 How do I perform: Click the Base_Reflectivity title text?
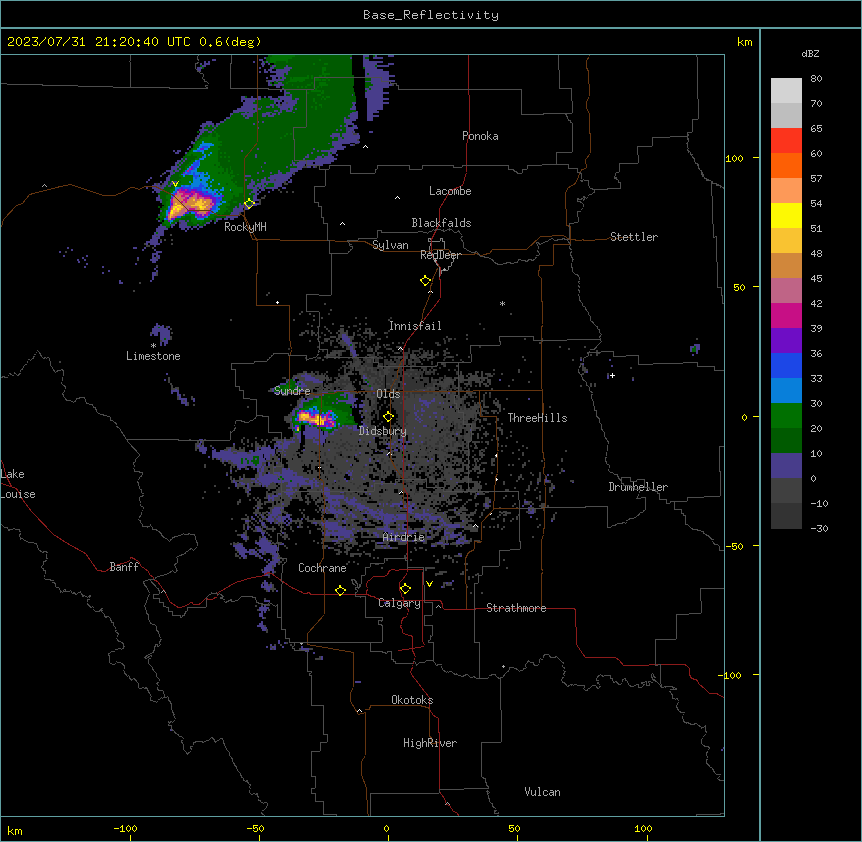[x=431, y=15]
